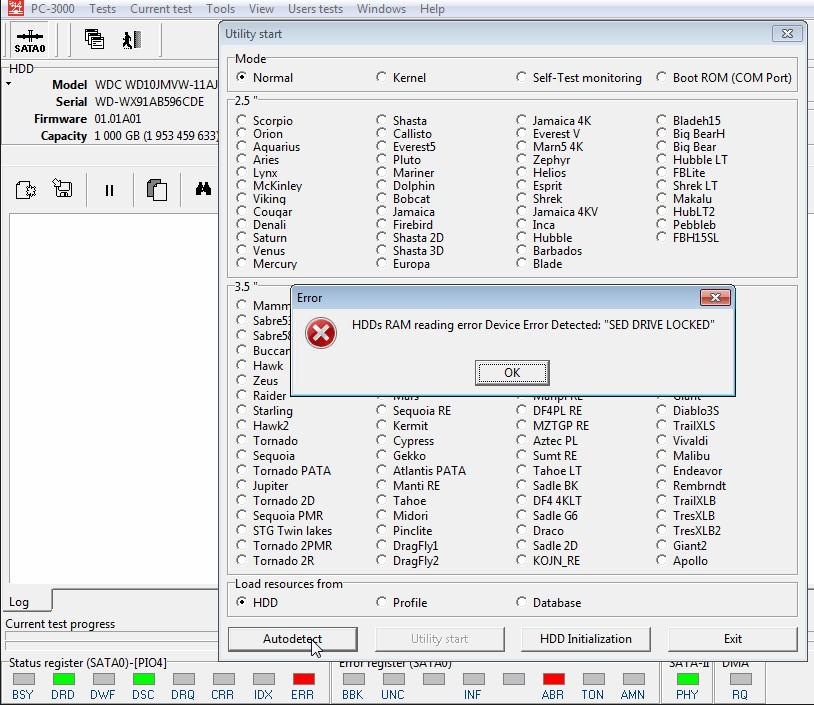Click the save log floppy icon

[62, 188]
